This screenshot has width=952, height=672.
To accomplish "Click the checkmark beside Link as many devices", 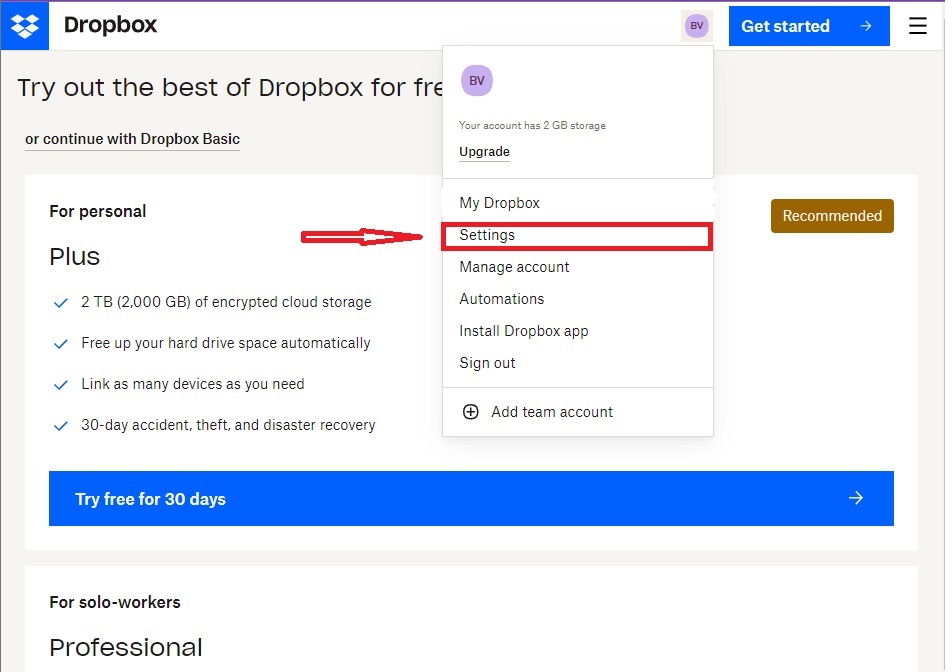I will (61, 385).
